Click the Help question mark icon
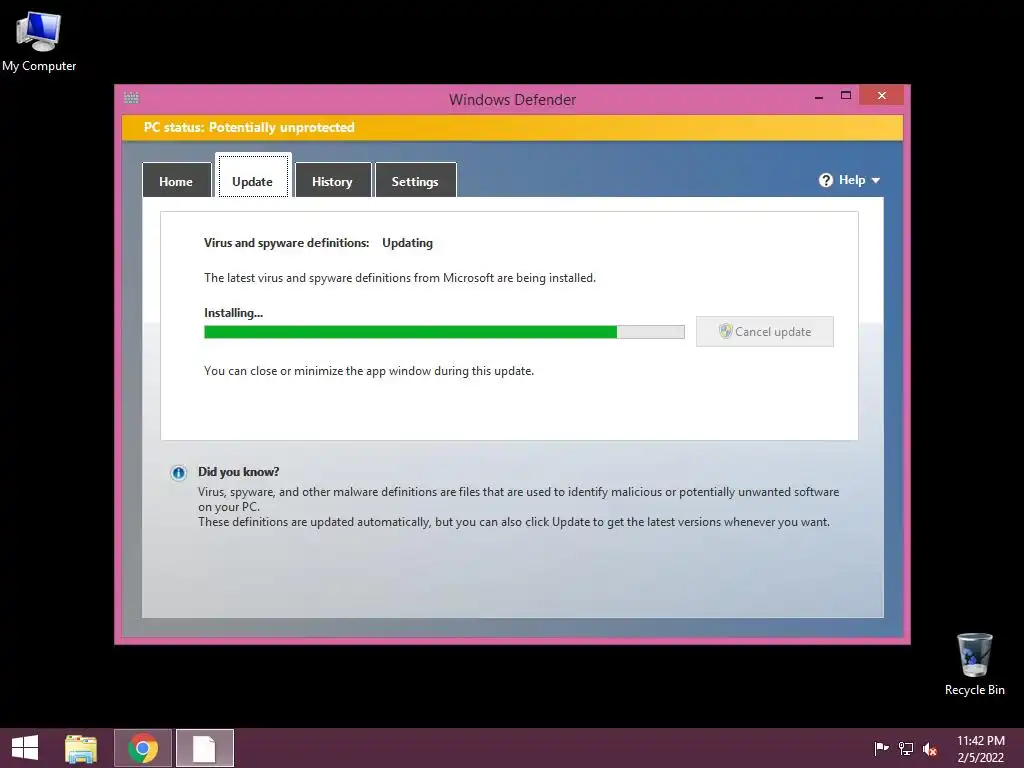Viewport: 1024px width, 768px height. pyautogui.click(x=826, y=180)
